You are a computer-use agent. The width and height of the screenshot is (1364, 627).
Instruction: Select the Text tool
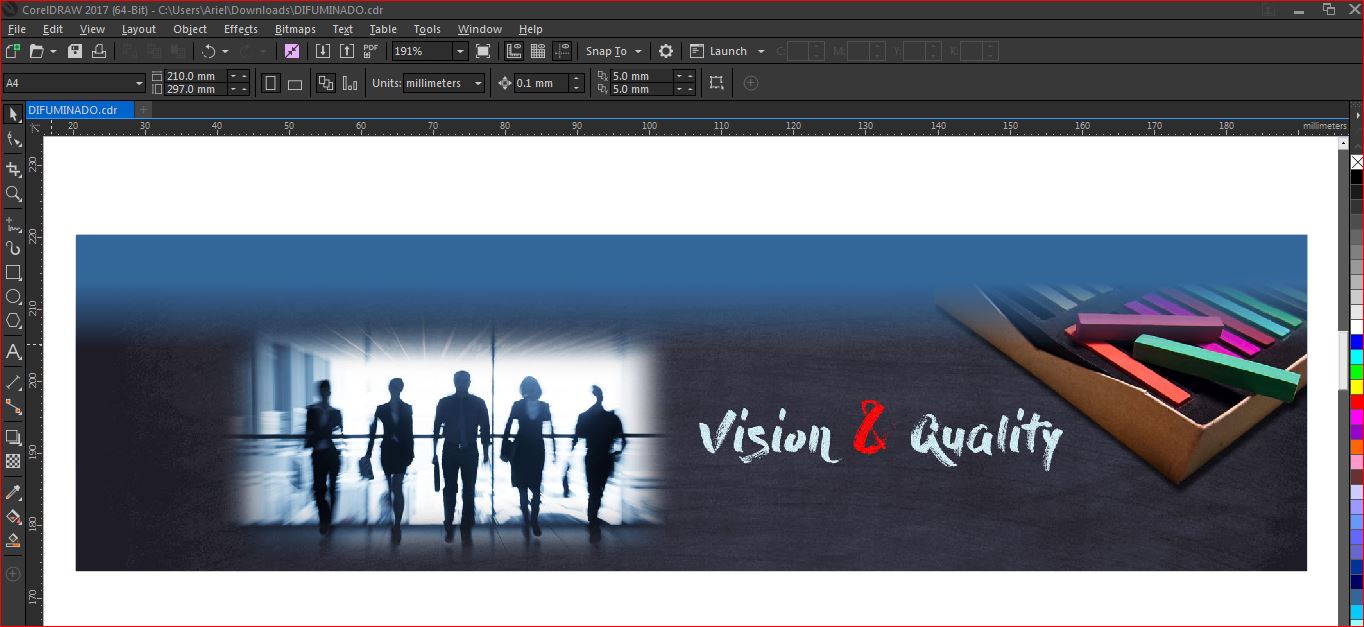[13, 352]
